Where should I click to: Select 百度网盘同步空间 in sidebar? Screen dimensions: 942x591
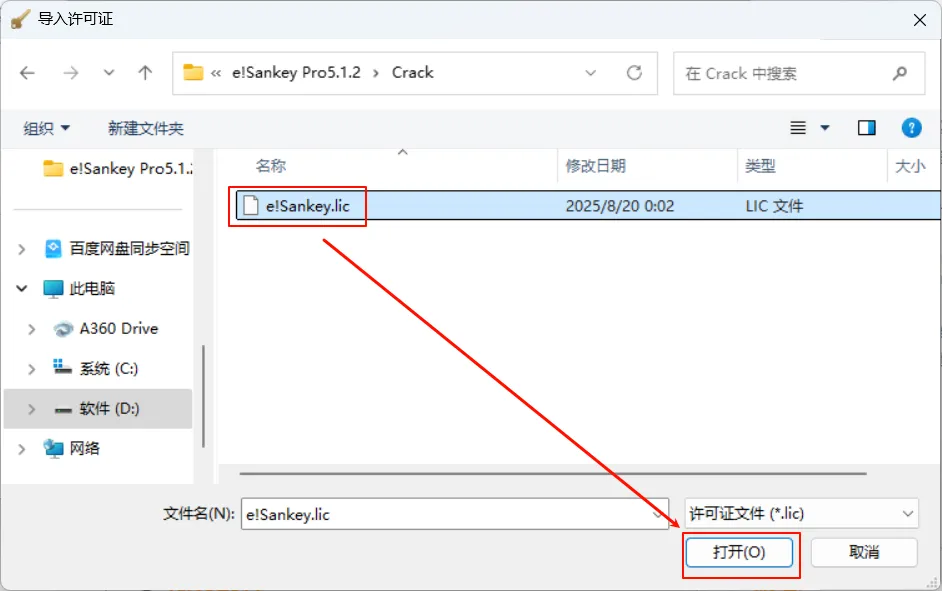[118, 248]
